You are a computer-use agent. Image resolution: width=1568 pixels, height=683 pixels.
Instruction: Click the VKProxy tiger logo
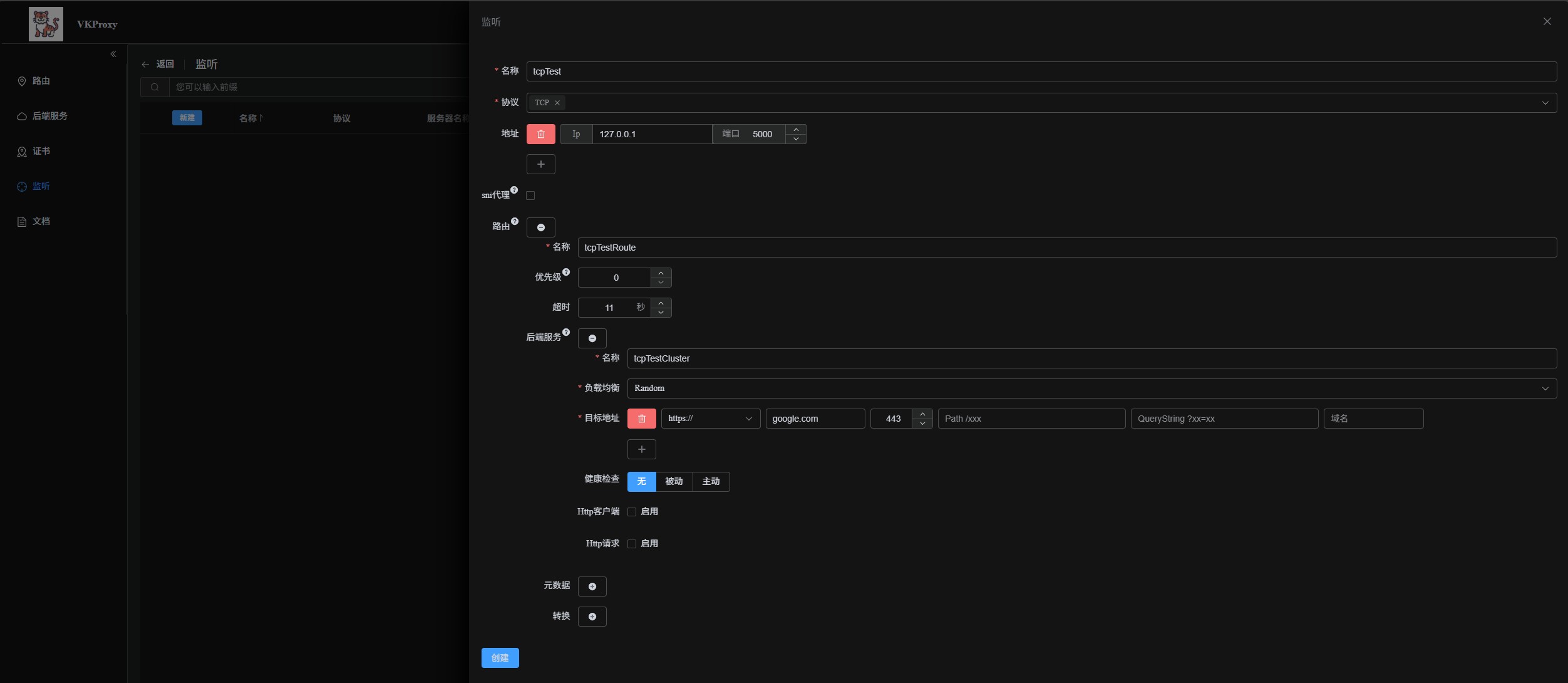(x=46, y=24)
